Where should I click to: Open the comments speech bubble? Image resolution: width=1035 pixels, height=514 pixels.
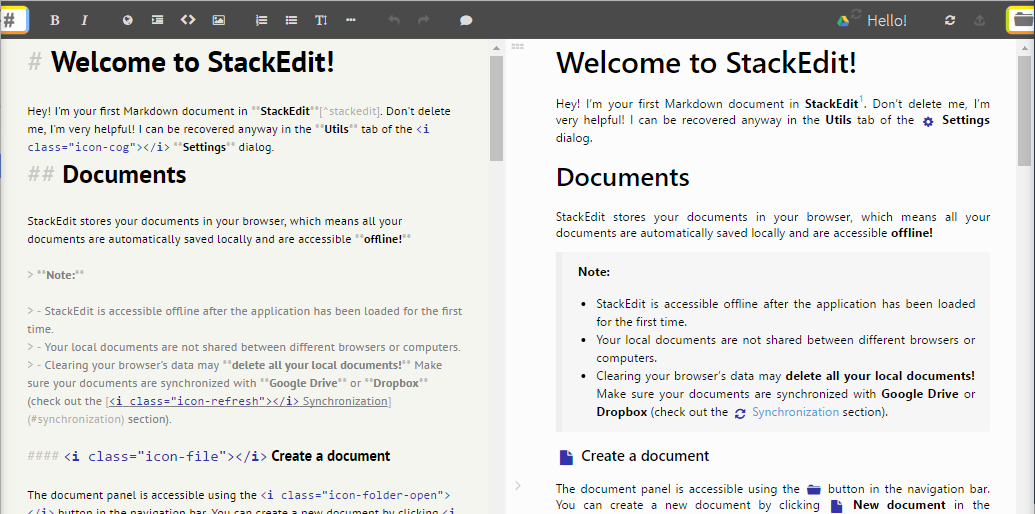tap(466, 20)
